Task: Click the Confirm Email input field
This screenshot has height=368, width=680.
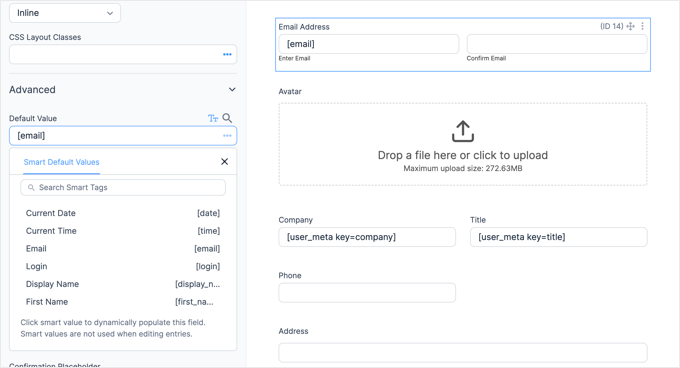Action: (x=557, y=44)
